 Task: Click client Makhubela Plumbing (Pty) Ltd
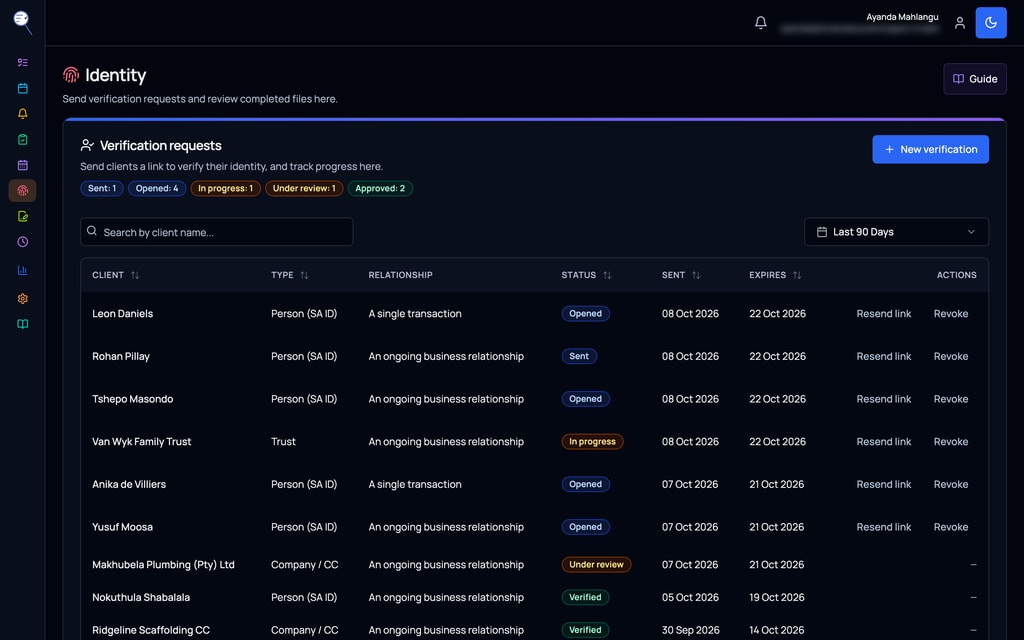point(163,564)
